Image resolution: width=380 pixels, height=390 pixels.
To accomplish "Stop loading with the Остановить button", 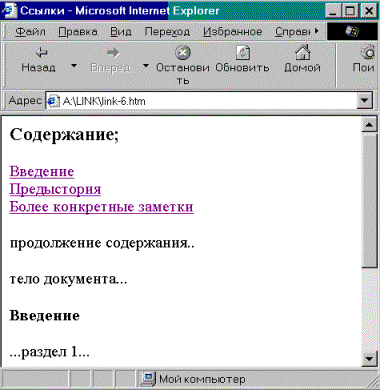I will click(x=183, y=65).
